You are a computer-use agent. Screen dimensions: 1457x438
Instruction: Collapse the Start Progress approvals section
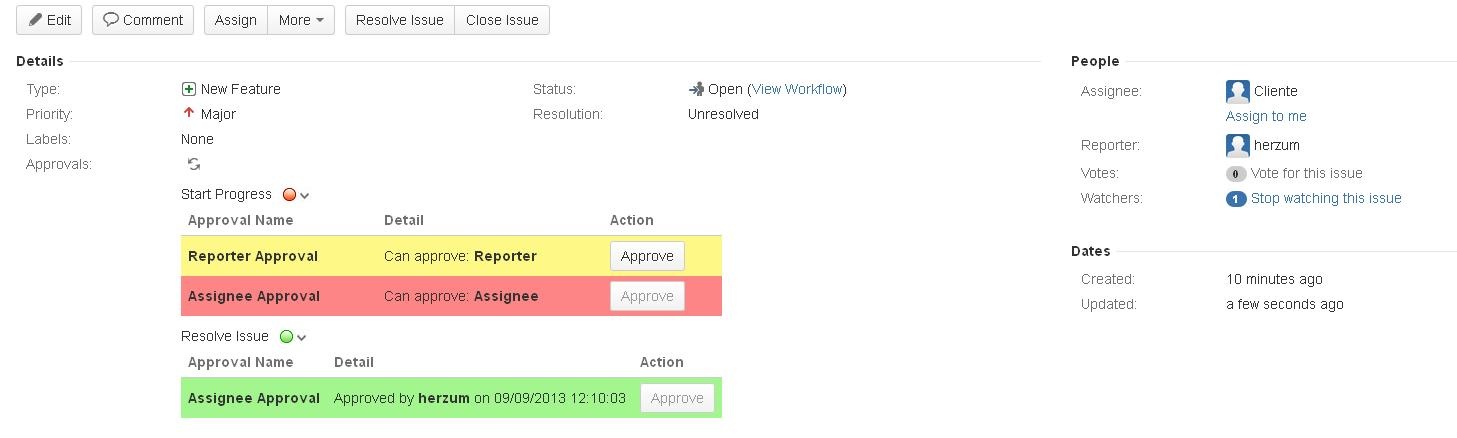305,196
